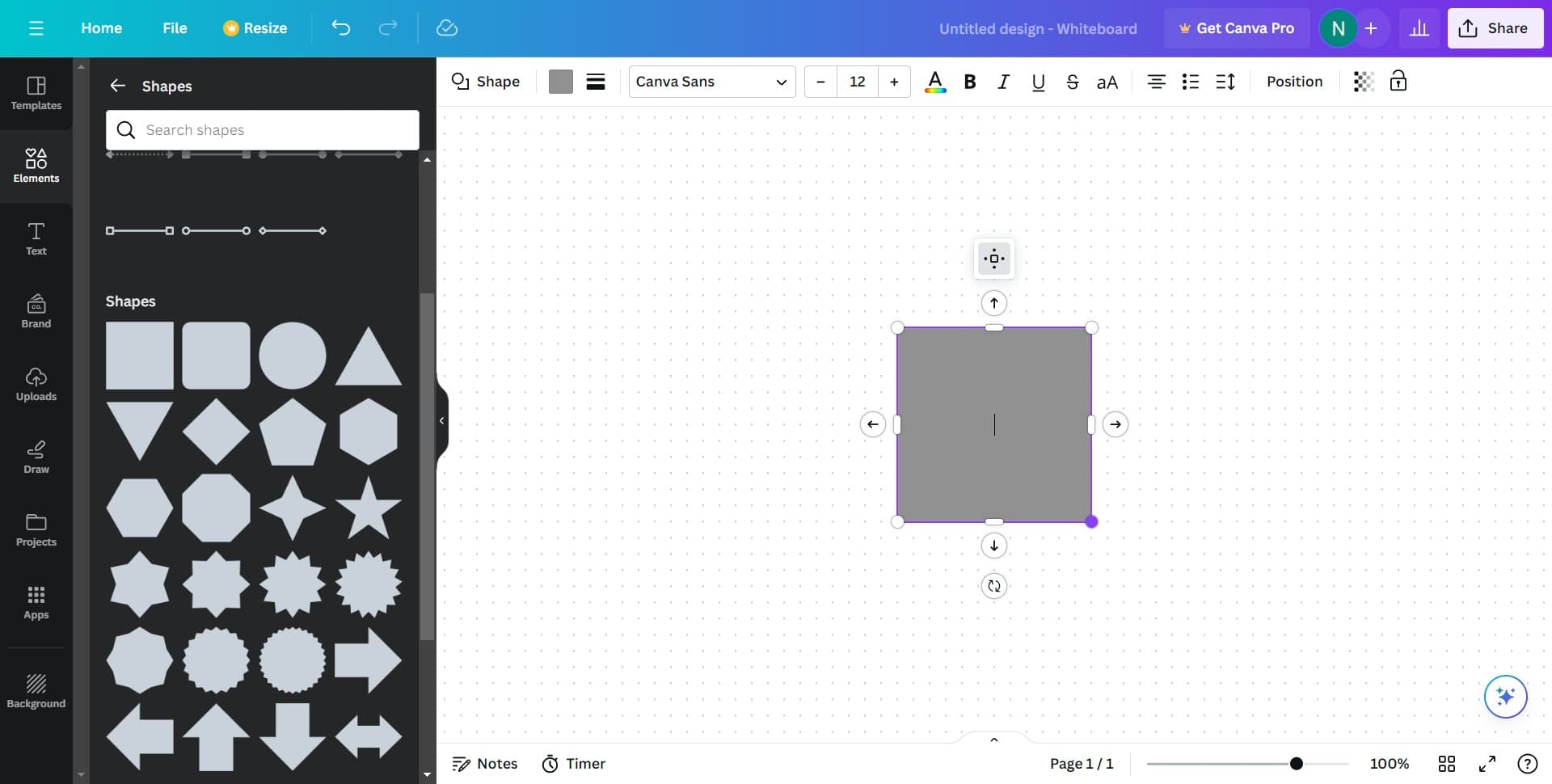
Task: Collapse the Shapes side panel
Action: pos(441,420)
